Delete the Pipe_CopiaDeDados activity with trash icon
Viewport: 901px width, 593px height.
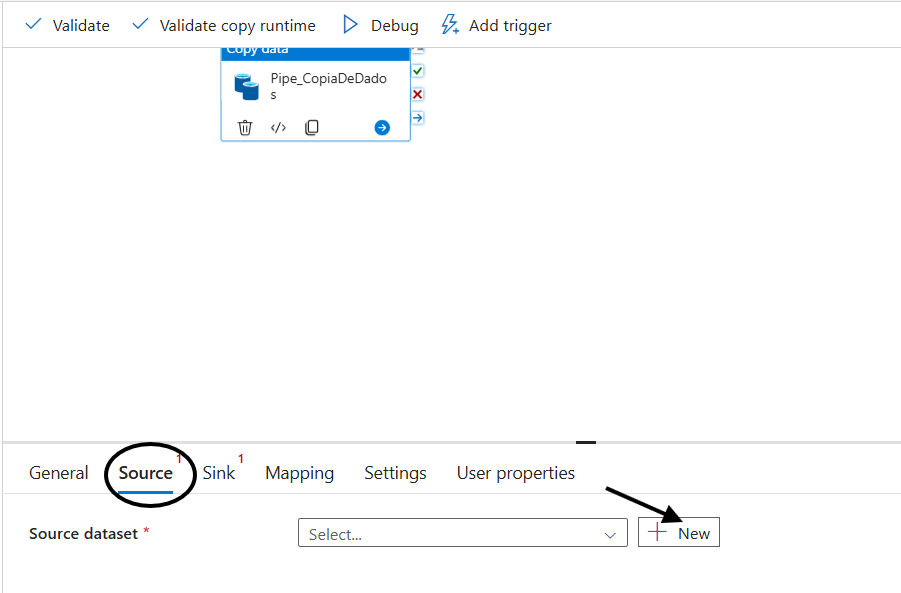click(245, 127)
